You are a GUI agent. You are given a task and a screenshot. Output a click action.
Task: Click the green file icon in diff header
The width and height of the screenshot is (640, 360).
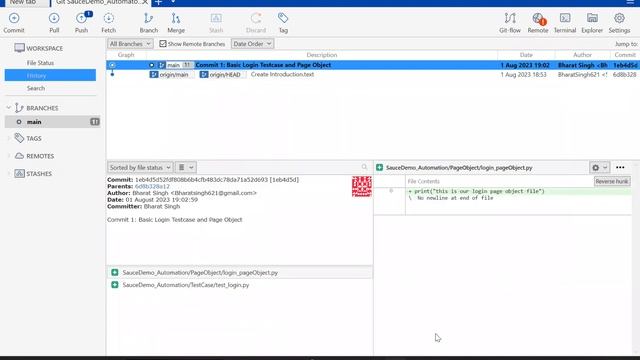380,167
